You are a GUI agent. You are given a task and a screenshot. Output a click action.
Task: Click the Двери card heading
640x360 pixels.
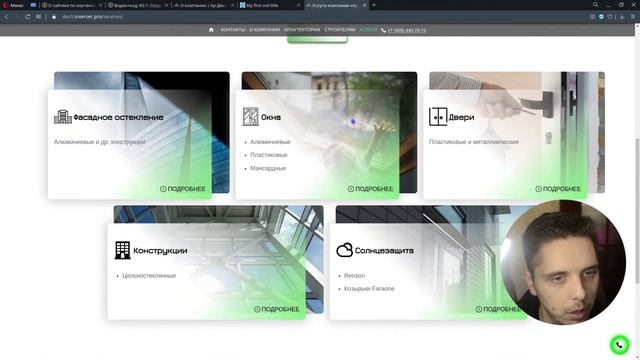coord(461,117)
